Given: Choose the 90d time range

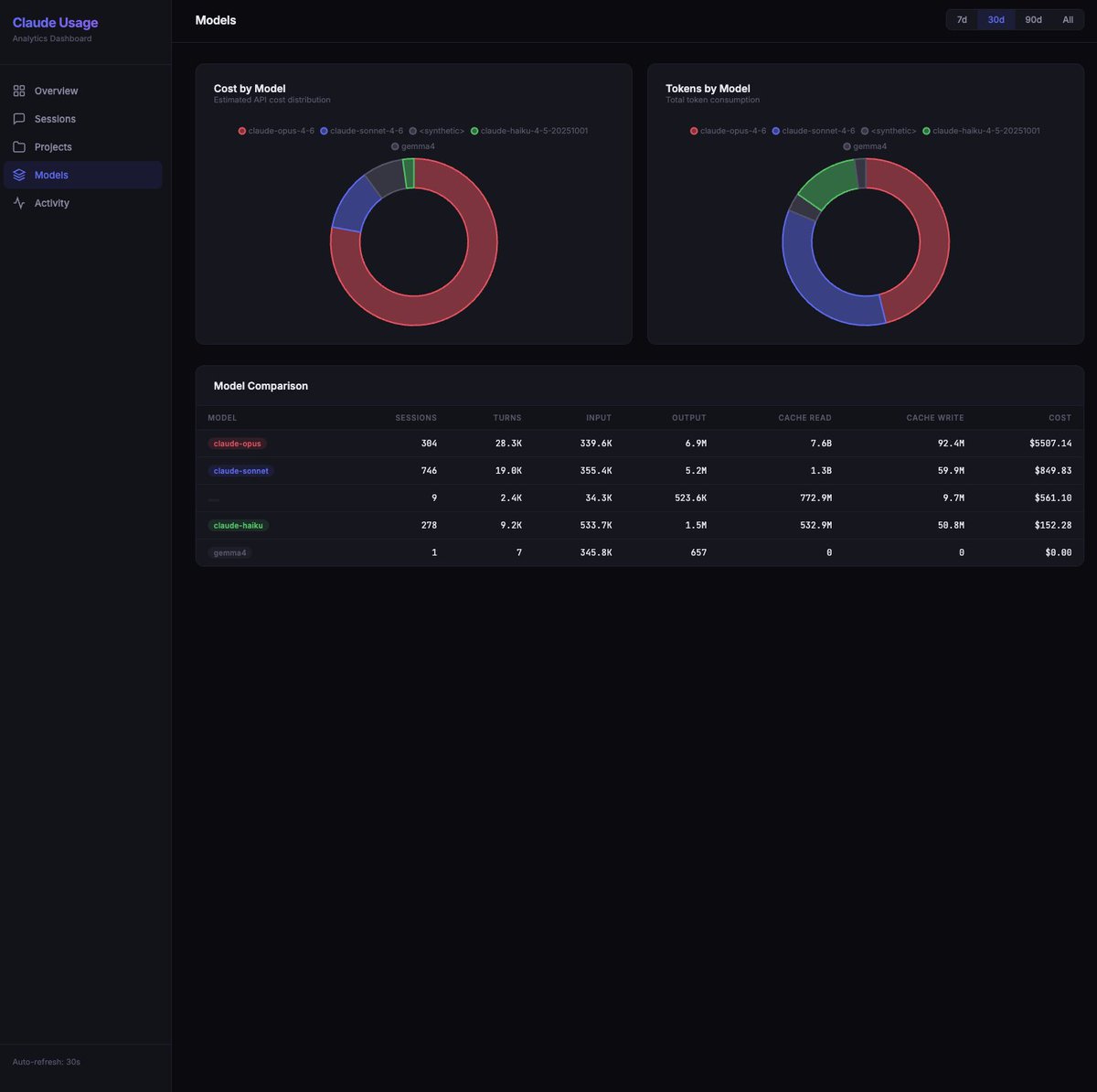Looking at the screenshot, I should tap(1033, 19).
